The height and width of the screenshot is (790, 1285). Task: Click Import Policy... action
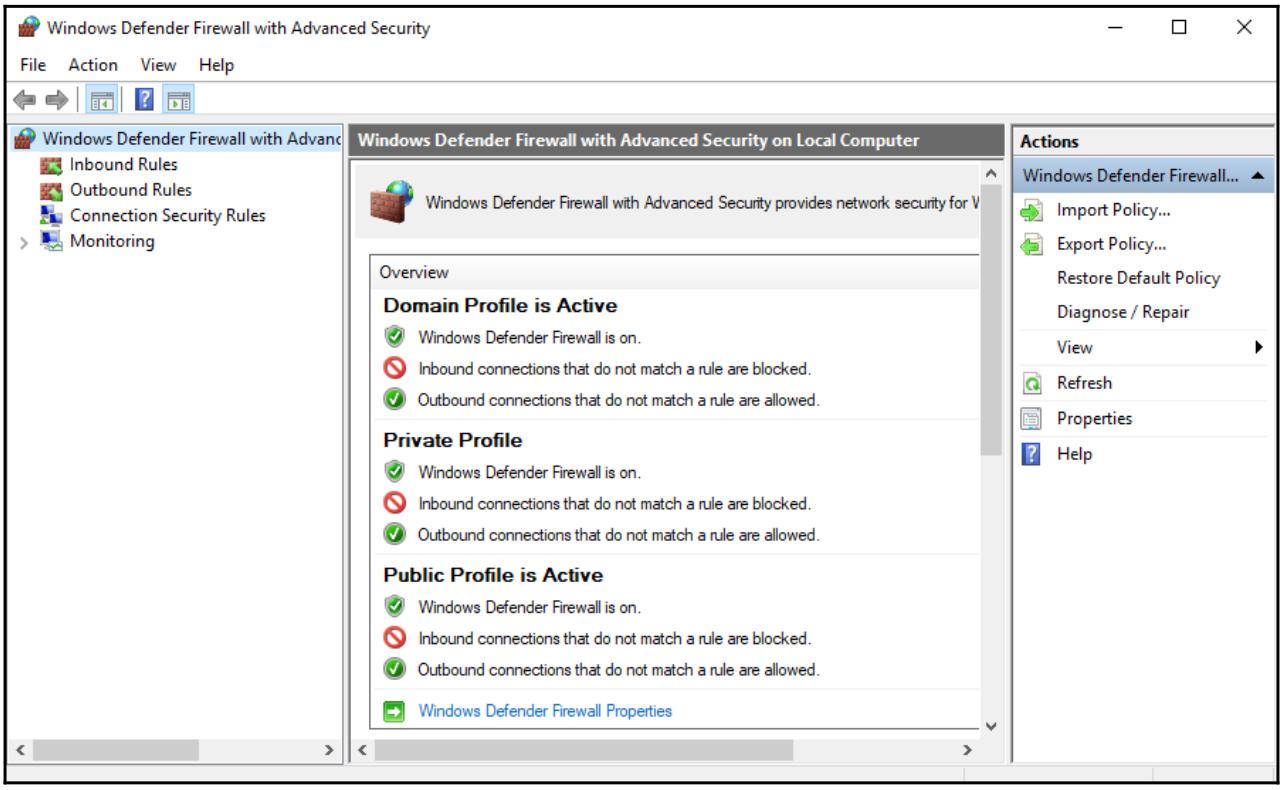pyautogui.click(x=1114, y=211)
